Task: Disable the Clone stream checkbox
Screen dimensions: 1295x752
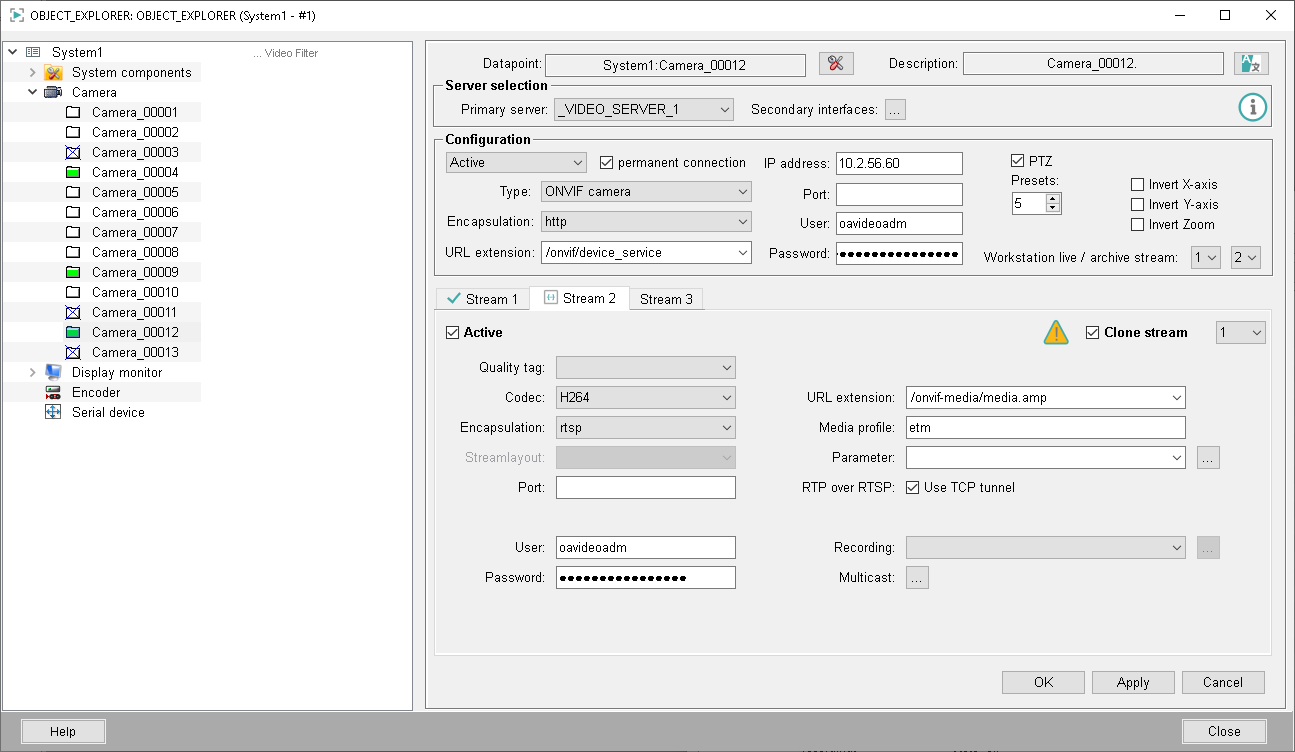Action: [1093, 333]
